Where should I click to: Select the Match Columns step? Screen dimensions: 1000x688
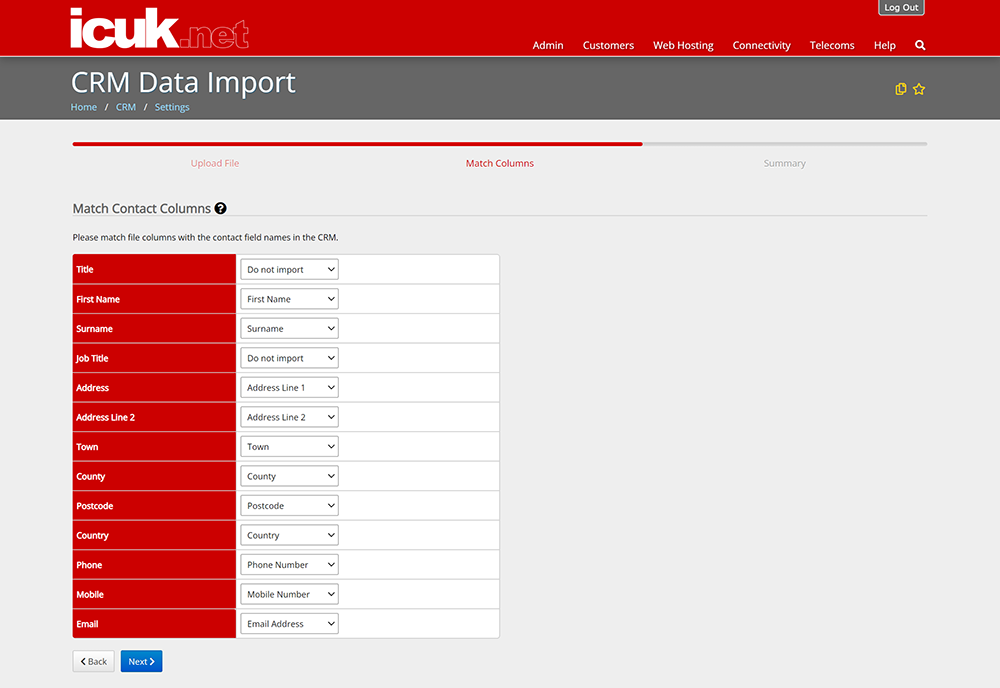499,163
